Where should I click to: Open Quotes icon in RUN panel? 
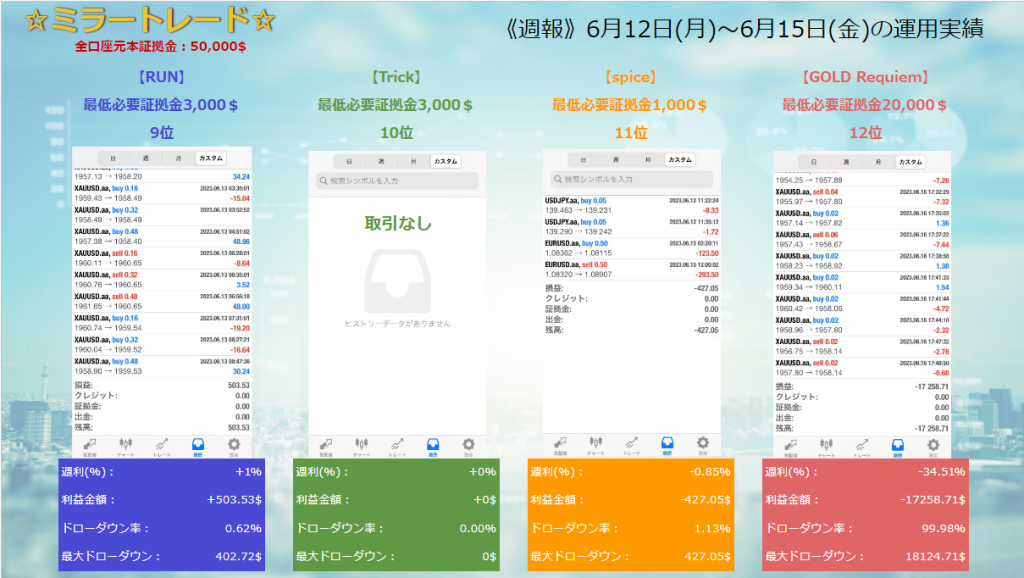tap(90, 445)
